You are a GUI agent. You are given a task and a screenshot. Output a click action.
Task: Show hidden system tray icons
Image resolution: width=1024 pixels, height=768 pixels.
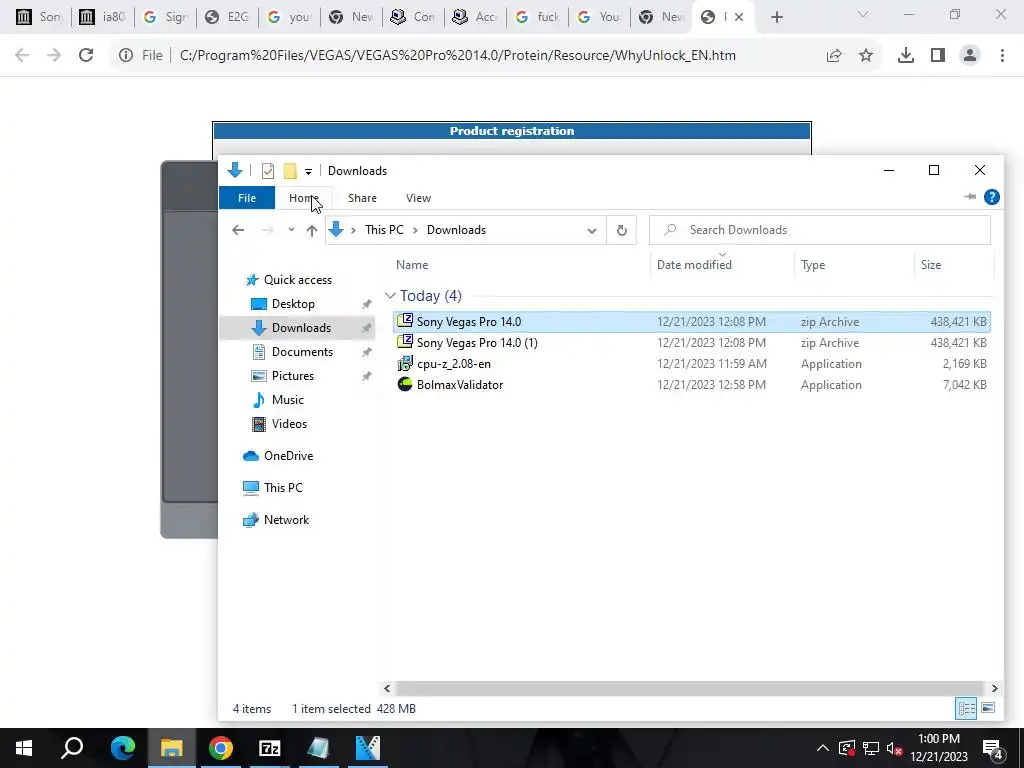[x=823, y=748]
